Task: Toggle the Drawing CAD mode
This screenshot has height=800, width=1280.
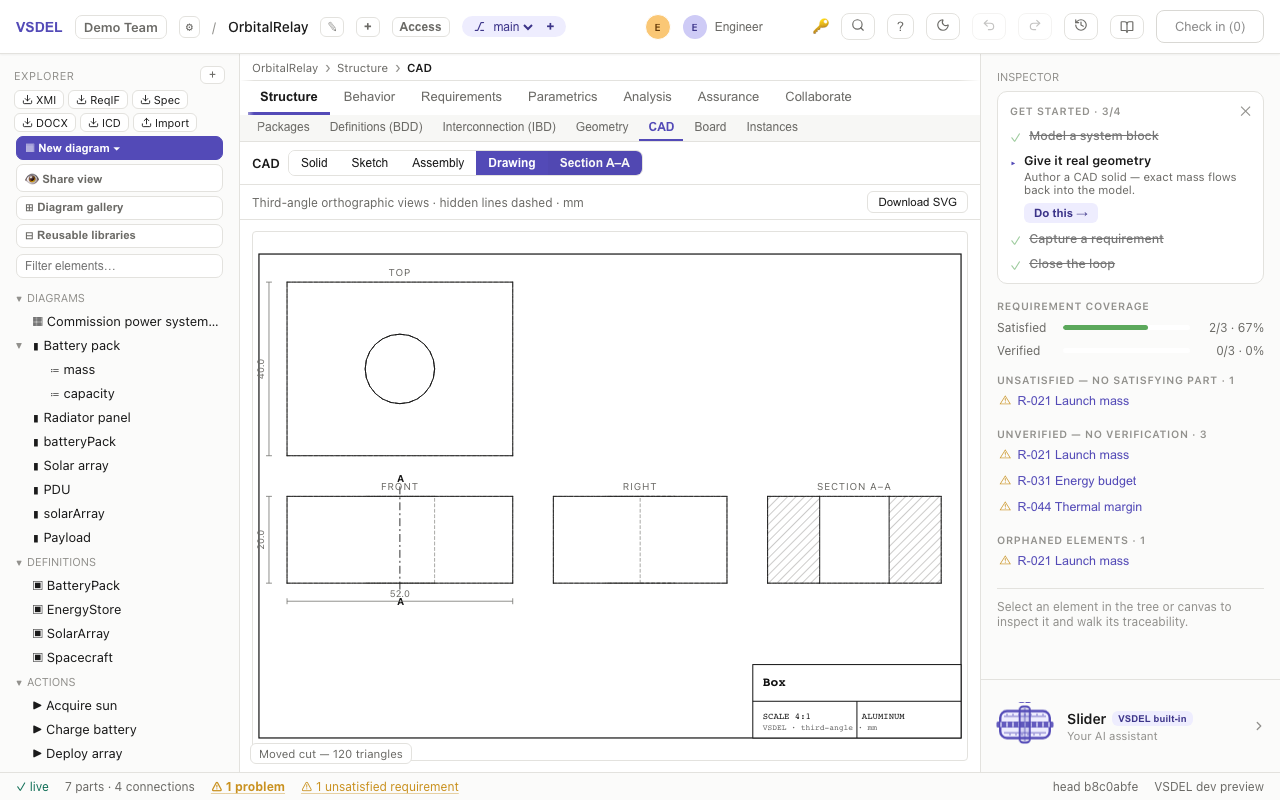Action: (511, 163)
